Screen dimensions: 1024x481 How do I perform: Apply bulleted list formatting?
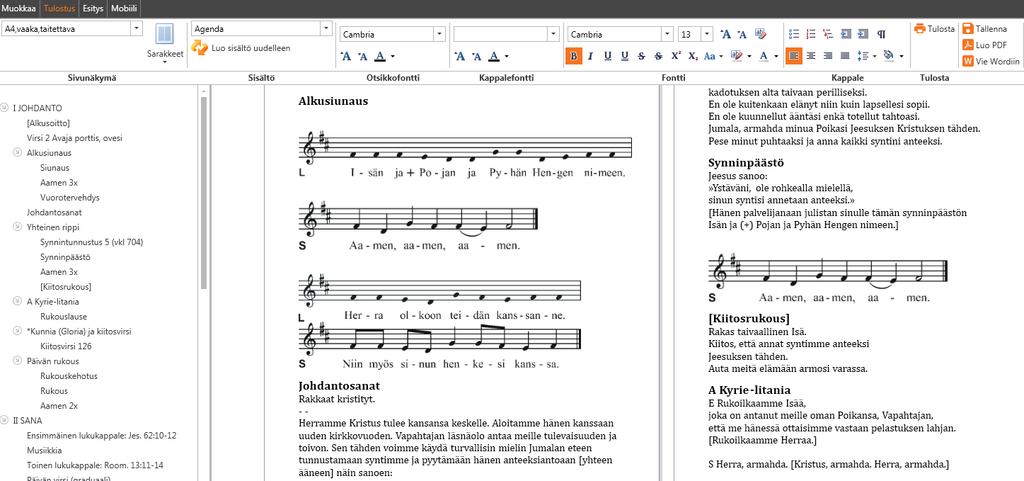pyautogui.click(x=794, y=34)
